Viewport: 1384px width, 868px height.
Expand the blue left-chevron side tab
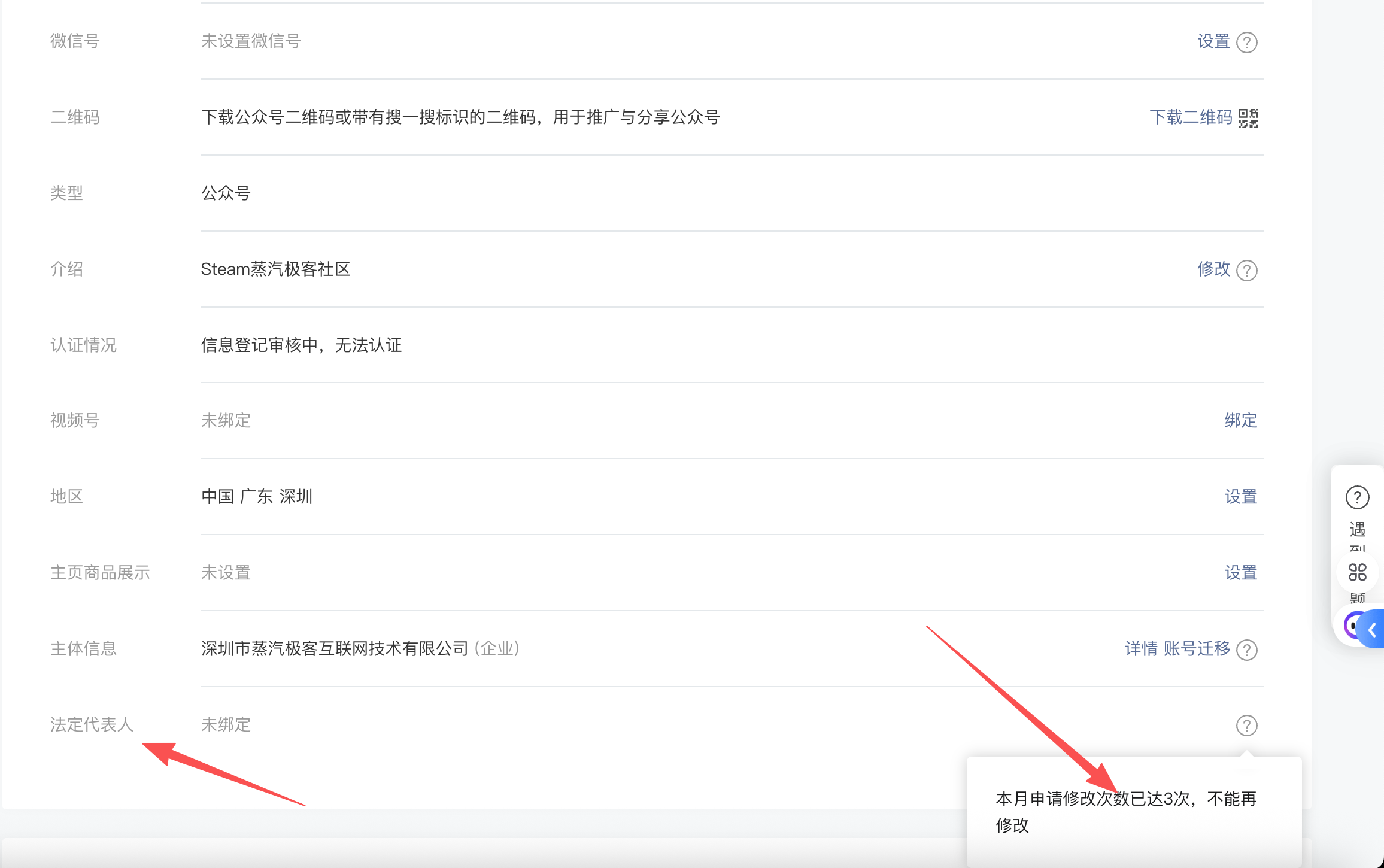tap(1373, 629)
